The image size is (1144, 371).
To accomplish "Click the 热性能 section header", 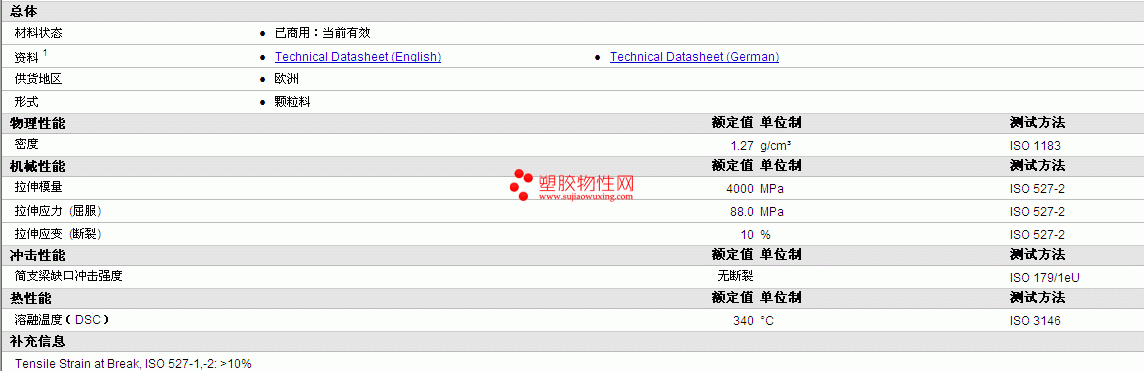I will click(x=31, y=298).
